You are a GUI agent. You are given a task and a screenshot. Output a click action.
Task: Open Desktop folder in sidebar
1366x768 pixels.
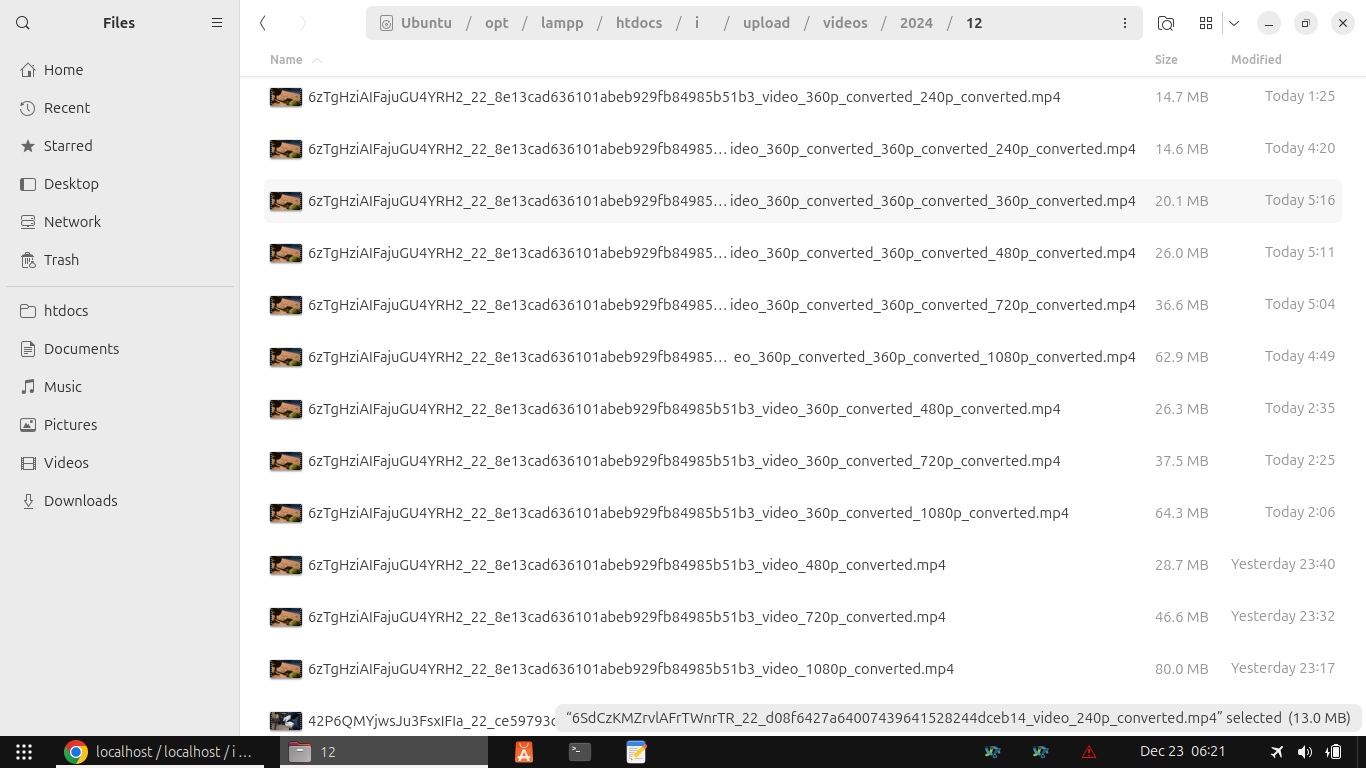point(120,184)
